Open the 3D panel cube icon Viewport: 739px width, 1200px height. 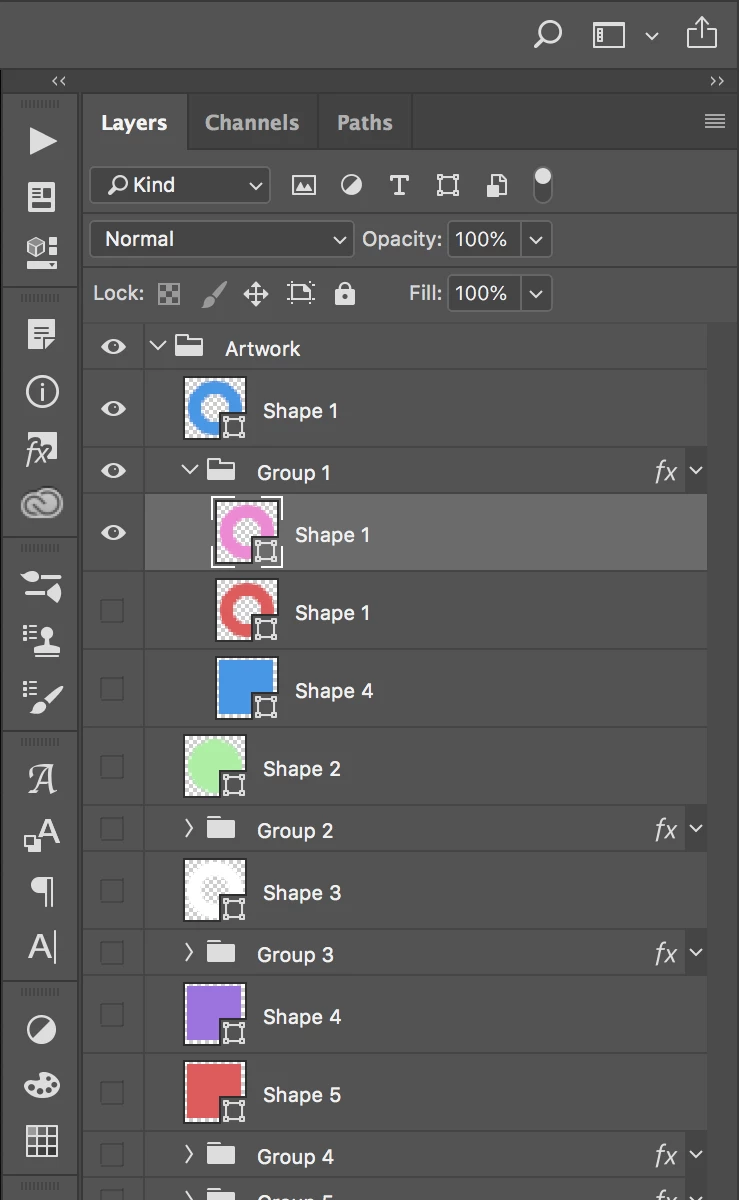click(x=42, y=253)
